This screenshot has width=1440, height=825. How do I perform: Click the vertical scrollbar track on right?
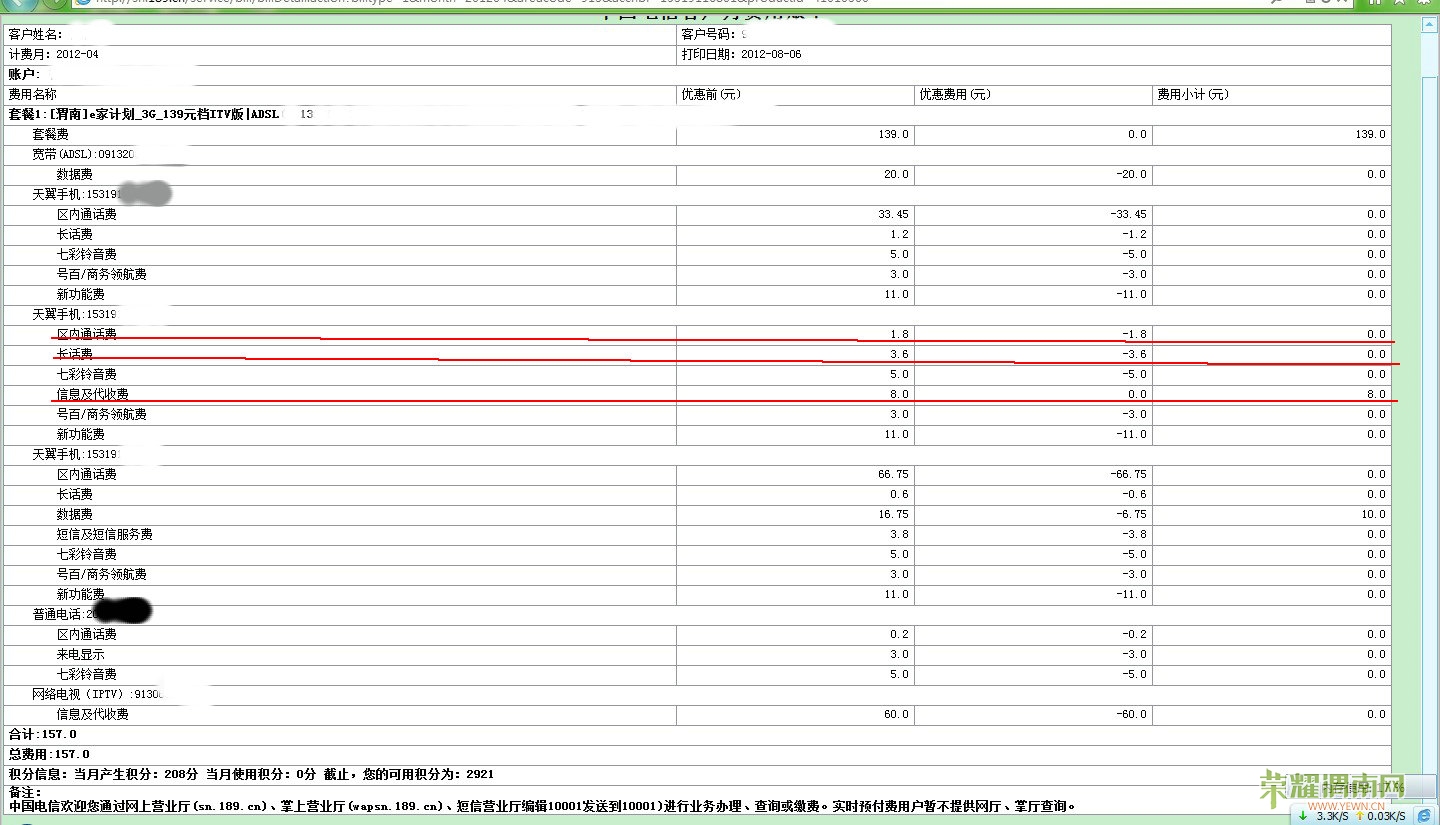point(1431,400)
